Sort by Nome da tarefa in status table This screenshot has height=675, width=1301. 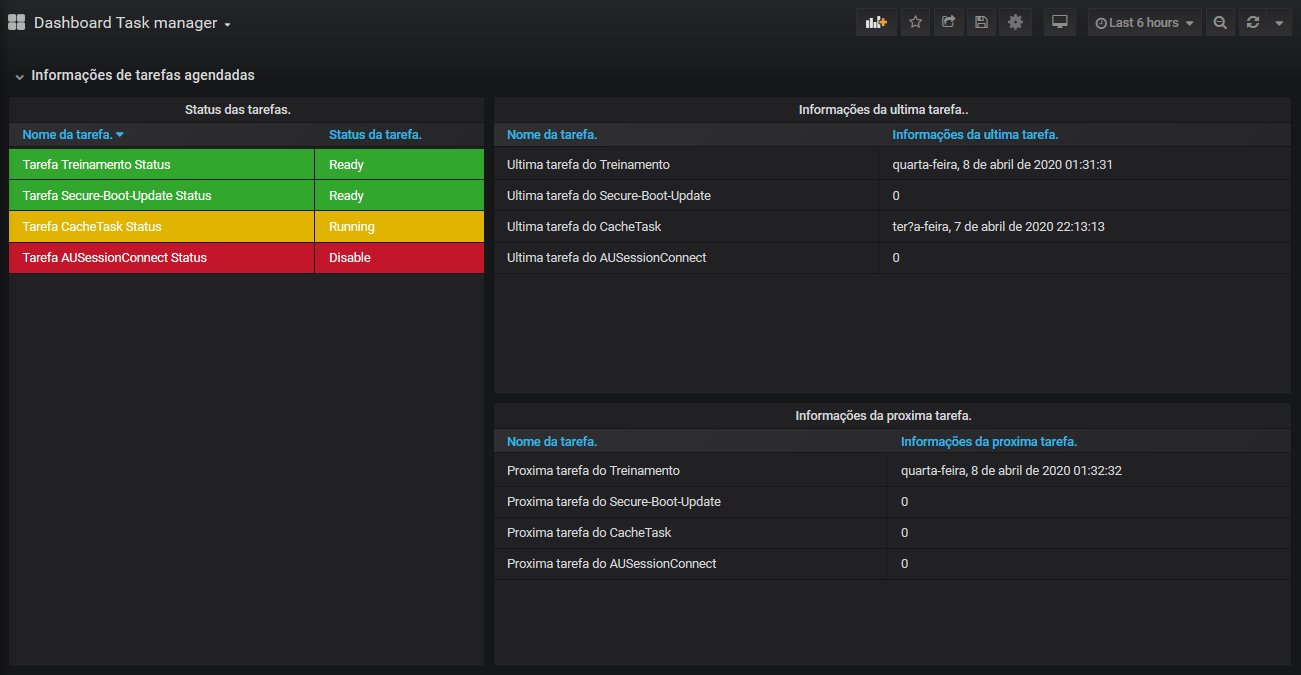click(x=67, y=134)
